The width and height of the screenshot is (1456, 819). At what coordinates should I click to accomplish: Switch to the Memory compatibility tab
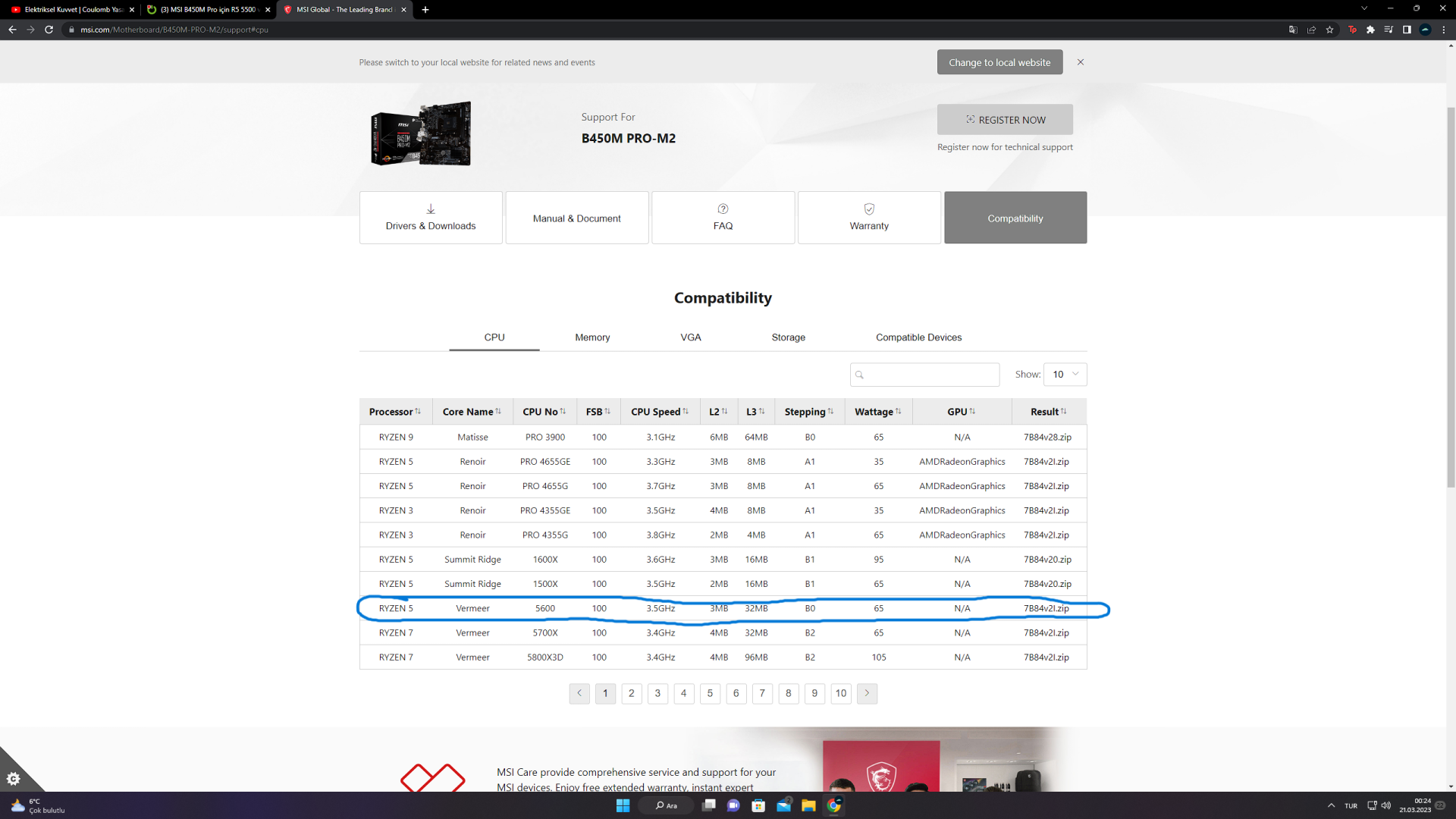592,337
